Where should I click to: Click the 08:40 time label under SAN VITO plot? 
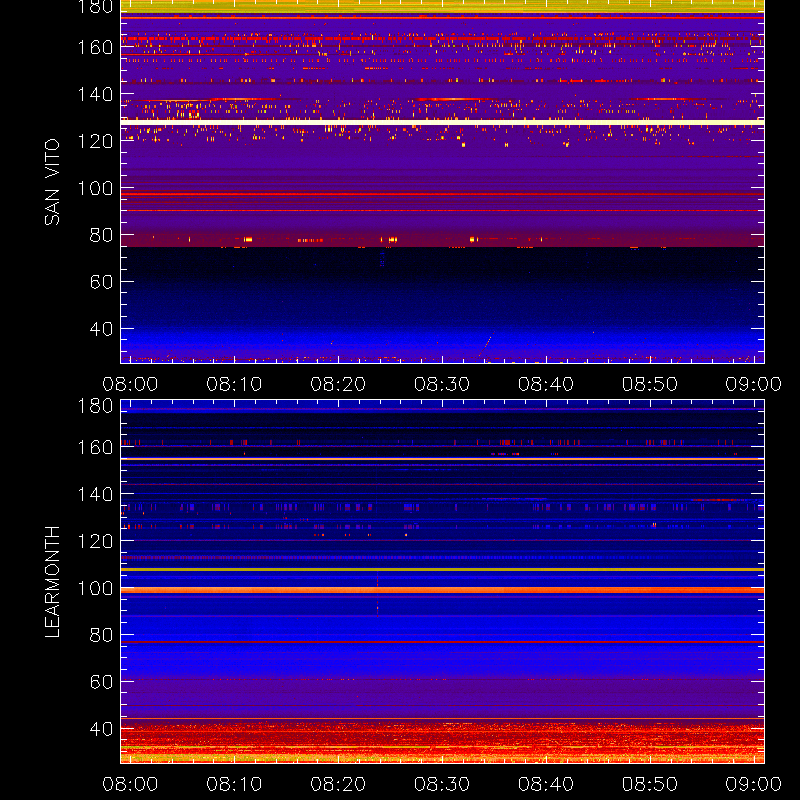[x=546, y=384]
